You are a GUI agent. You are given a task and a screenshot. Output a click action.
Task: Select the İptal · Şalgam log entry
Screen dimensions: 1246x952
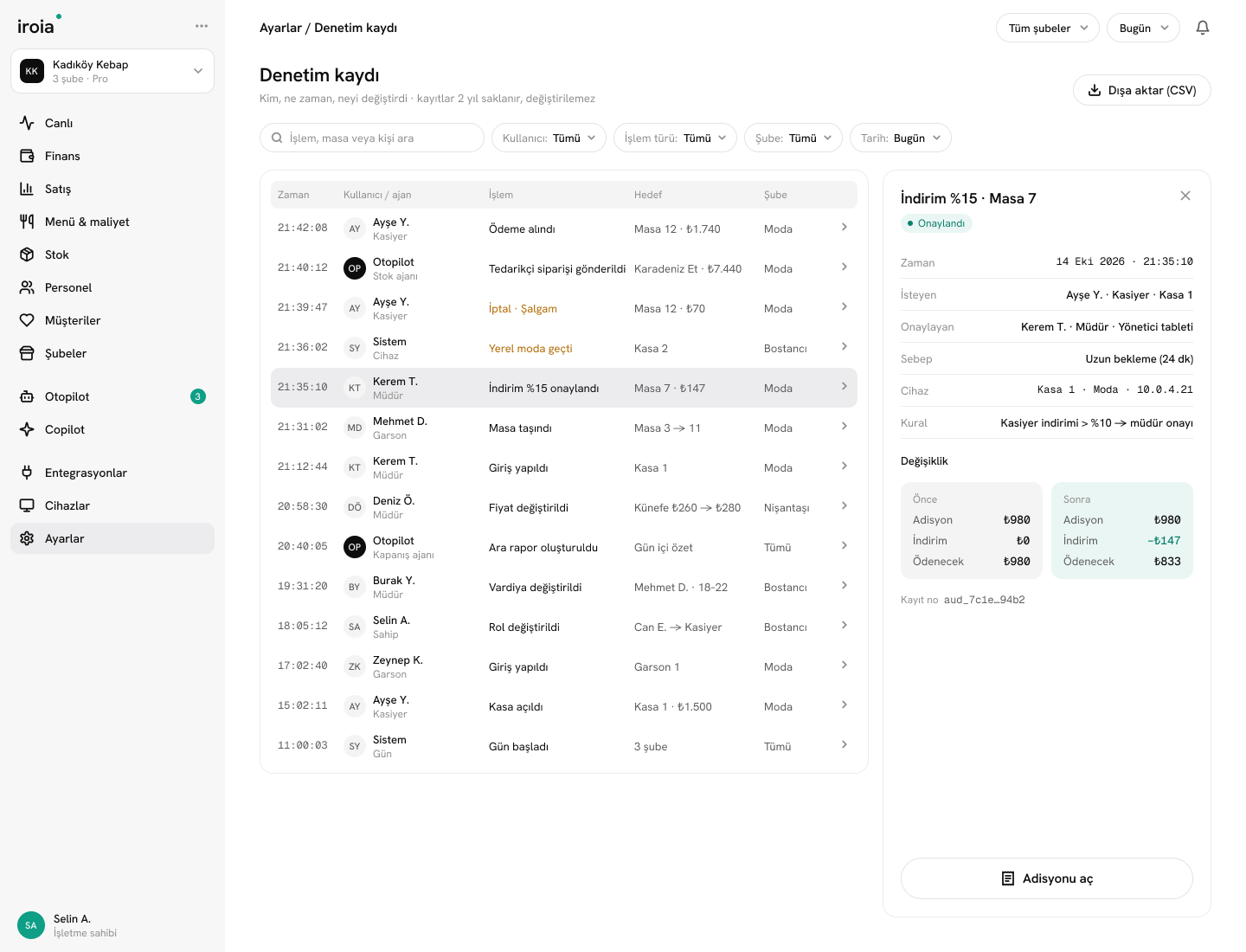[564, 308]
